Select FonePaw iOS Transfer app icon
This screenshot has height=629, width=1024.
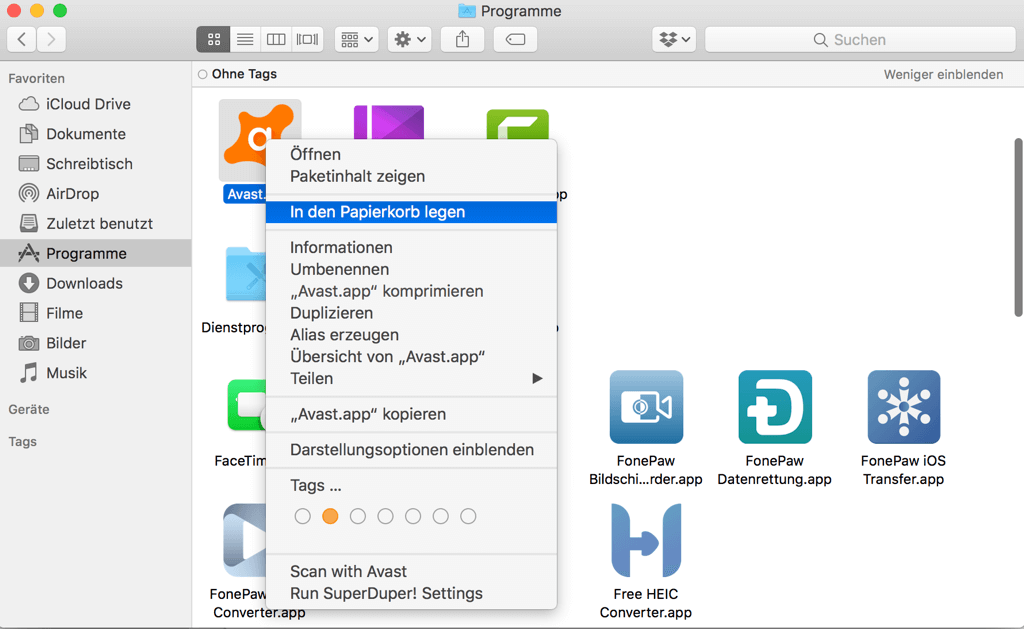(x=904, y=407)
